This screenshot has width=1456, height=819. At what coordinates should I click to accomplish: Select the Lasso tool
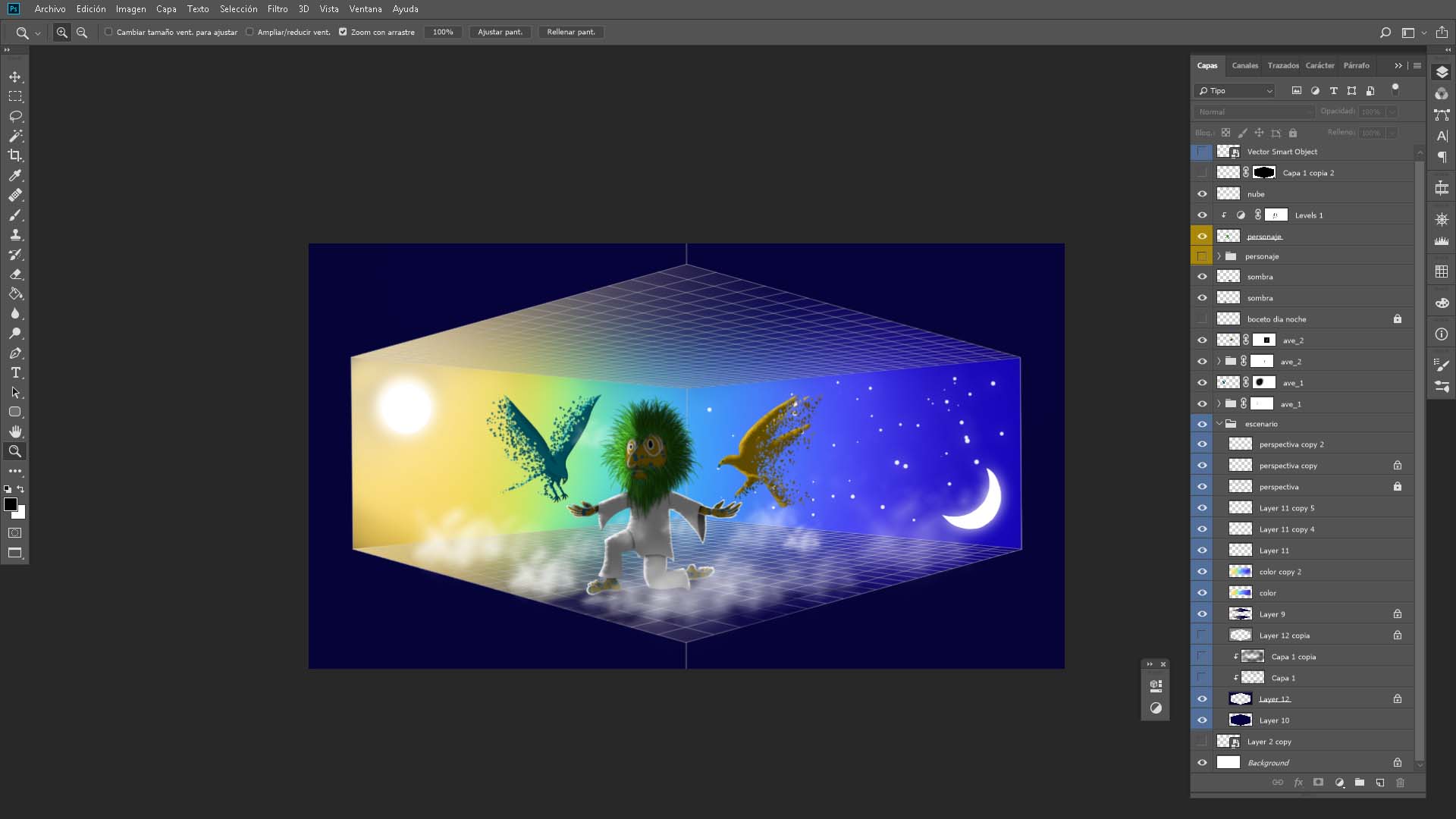point(15,116)
